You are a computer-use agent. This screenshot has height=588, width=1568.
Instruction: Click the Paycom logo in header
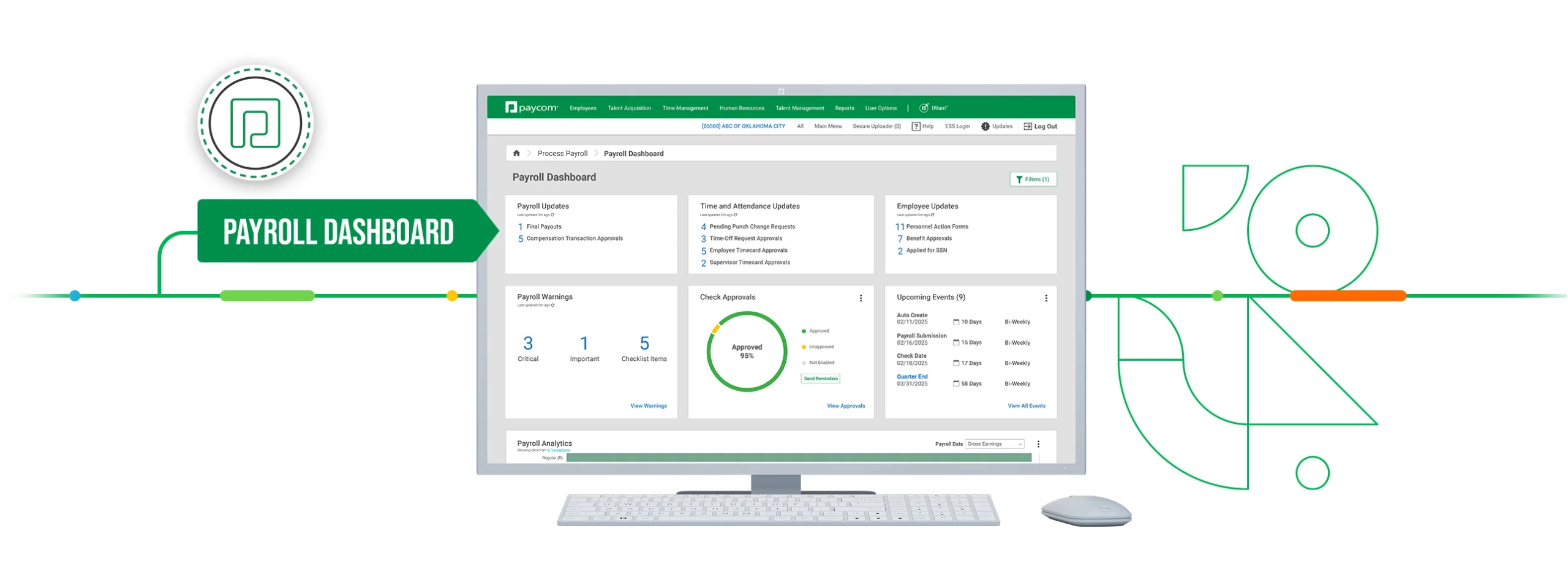[530, 108]
